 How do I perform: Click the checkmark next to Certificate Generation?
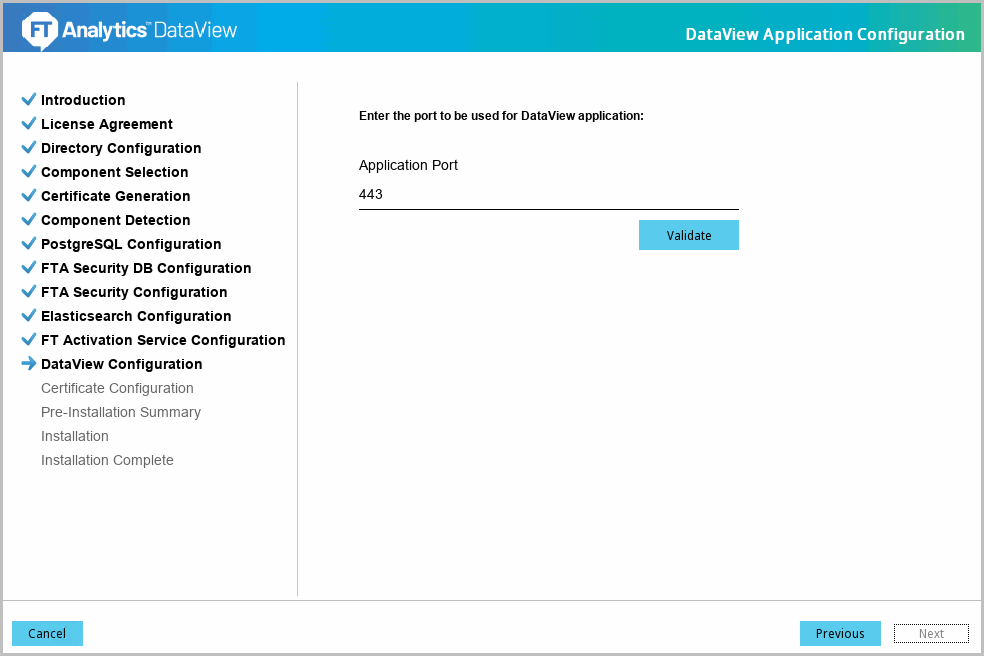pos(28,196)
